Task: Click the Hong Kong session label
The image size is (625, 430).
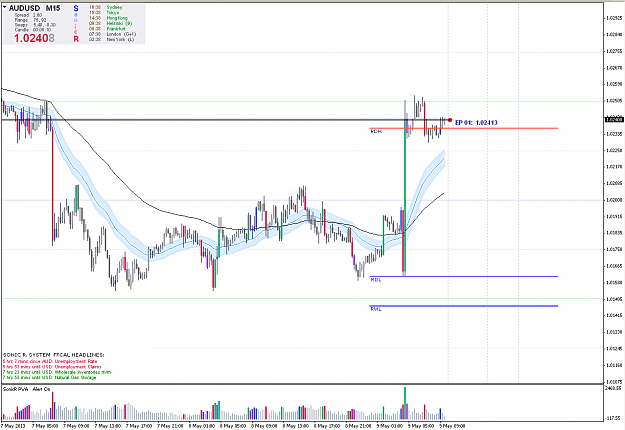Action: pyautogui.click(x=117, y=18)
